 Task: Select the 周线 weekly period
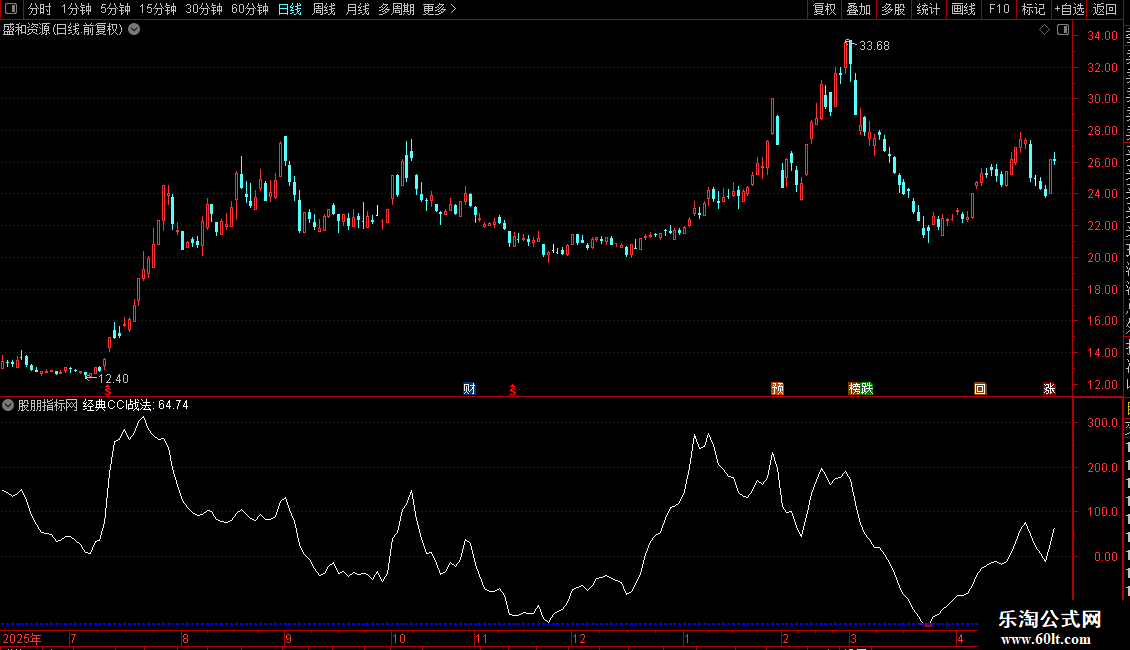pyautogui.click(x=324, y=9)
